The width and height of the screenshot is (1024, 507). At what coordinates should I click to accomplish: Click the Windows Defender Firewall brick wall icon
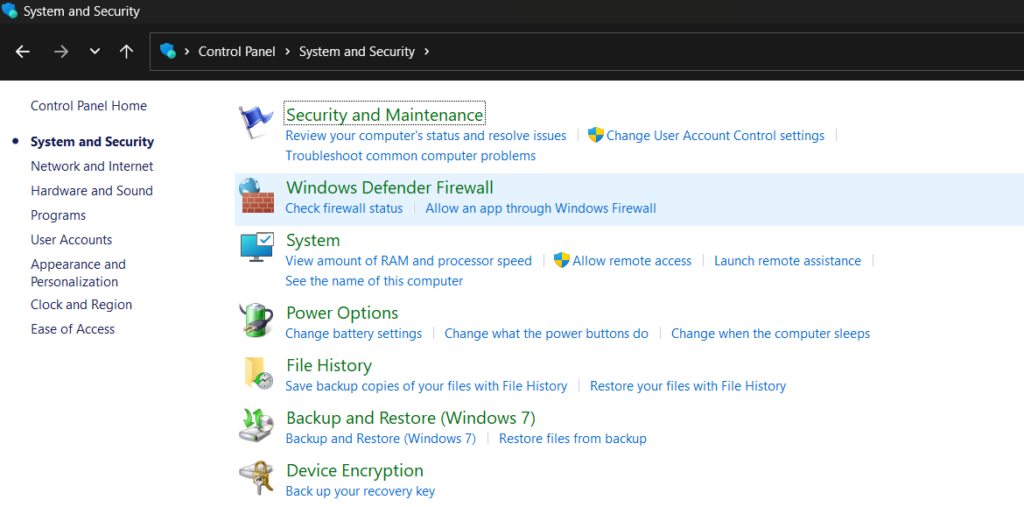pyautogui.click(x=256, y=196)
